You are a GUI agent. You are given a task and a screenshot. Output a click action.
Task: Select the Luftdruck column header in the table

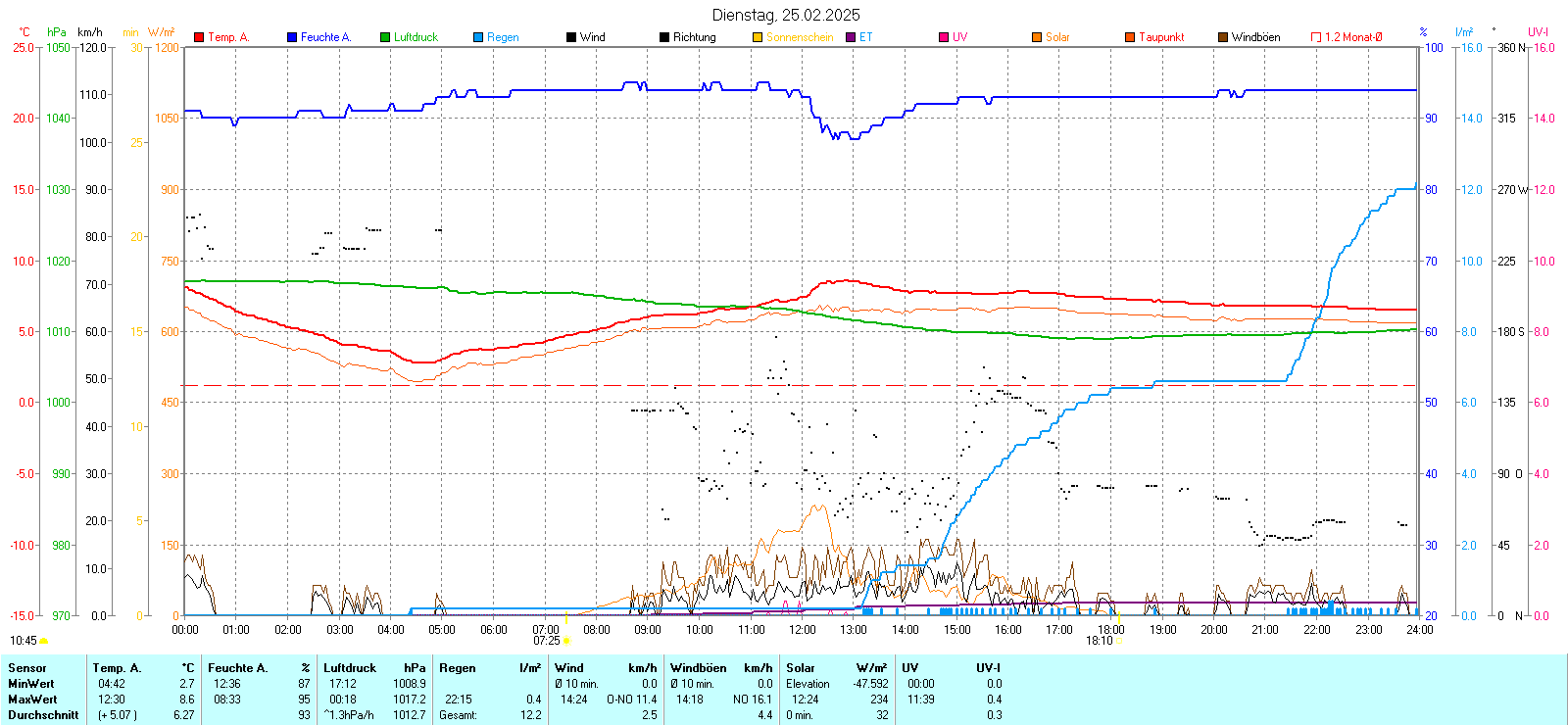[350, 668]
